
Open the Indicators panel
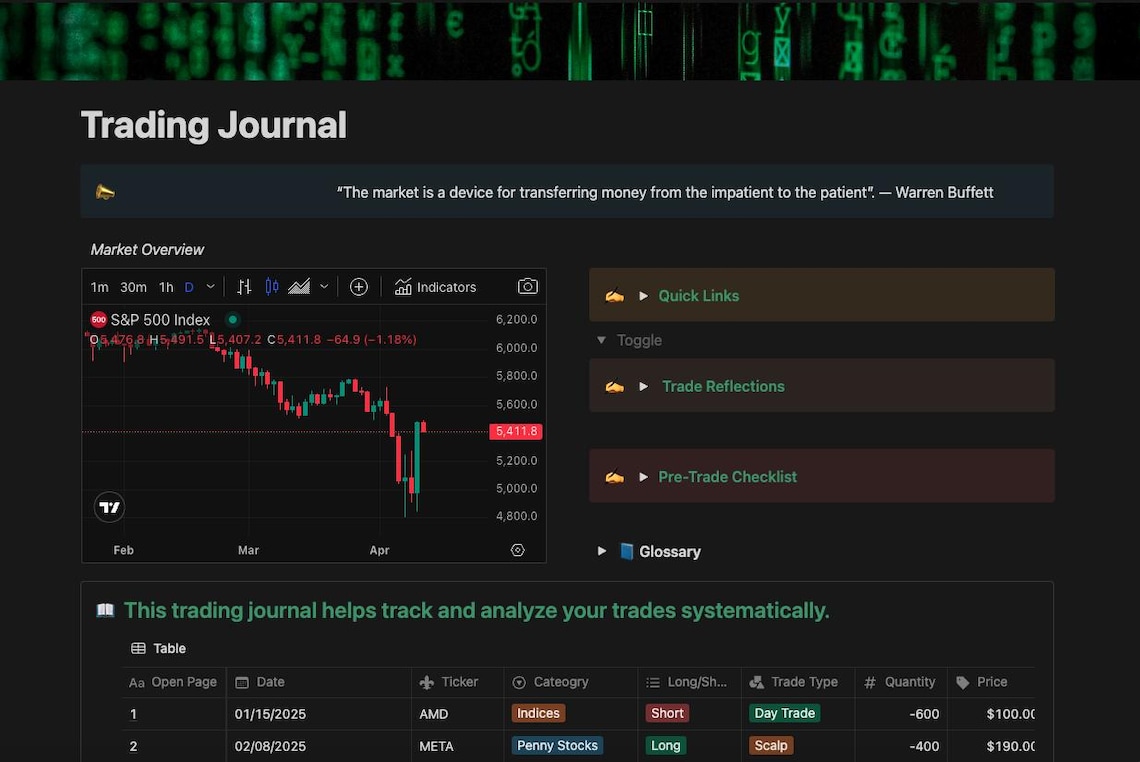click(x=436, y=287)
